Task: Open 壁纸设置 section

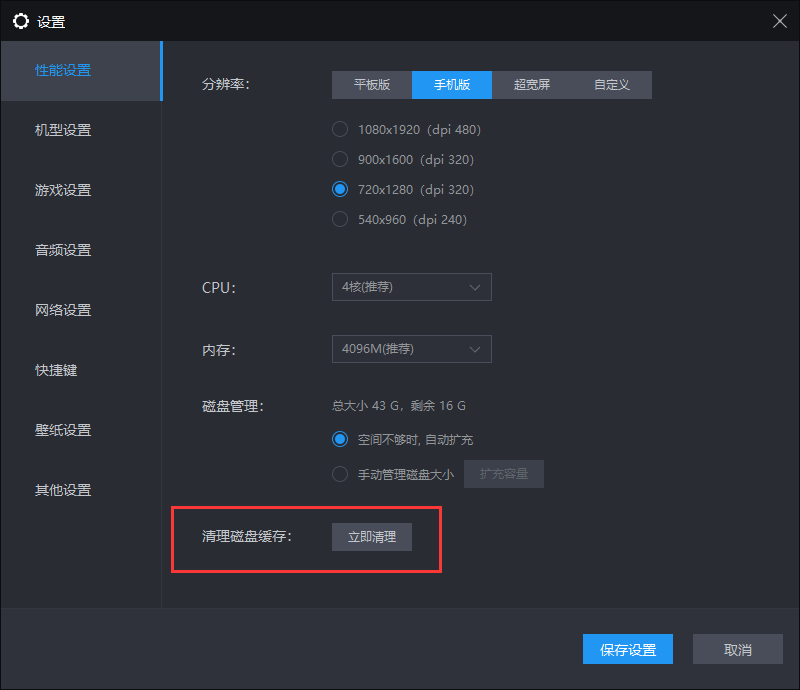Action: pyautogui.click(x=63, y=430)
